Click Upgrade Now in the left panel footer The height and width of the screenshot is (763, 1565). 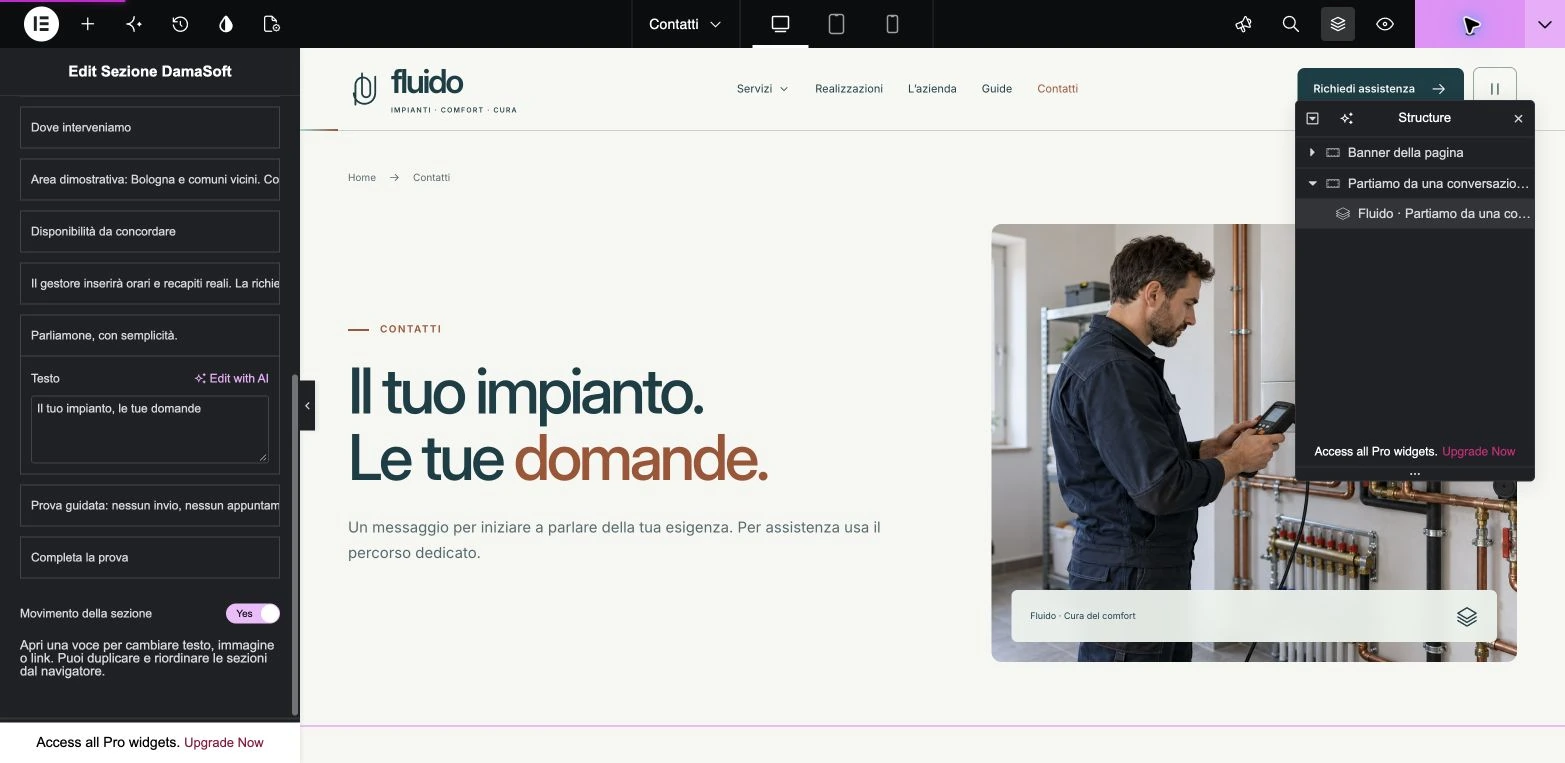coord(224,742)
